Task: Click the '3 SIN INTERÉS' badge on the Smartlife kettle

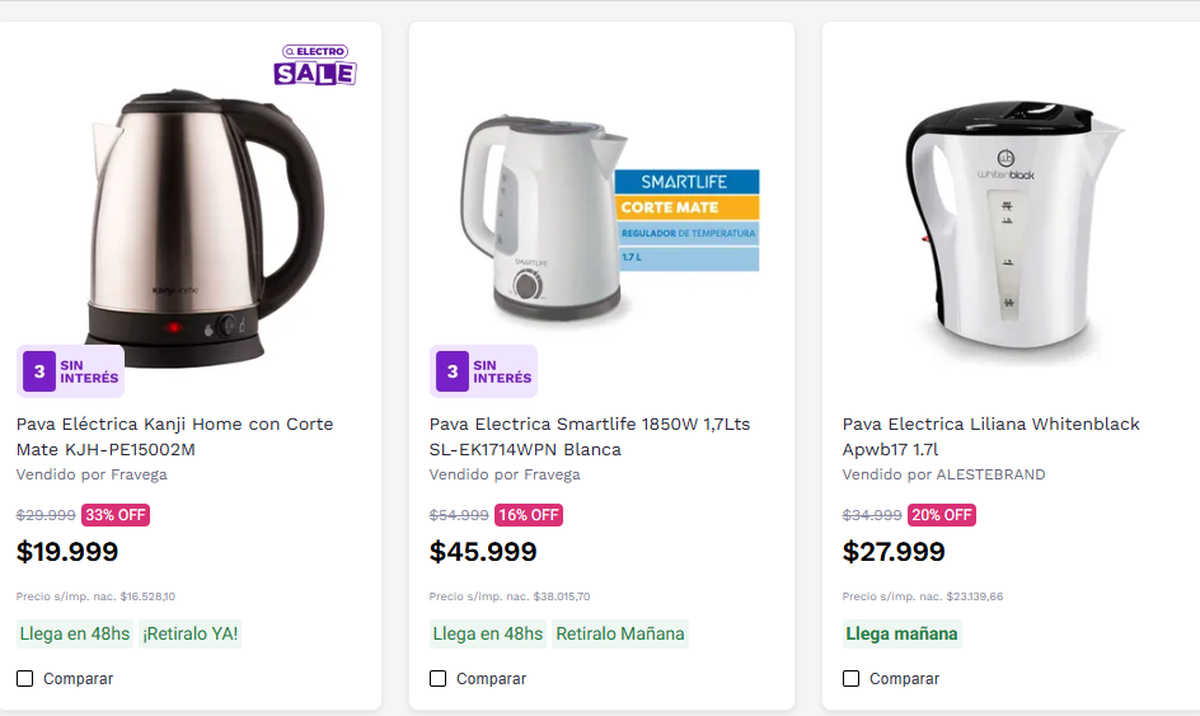Action: click(x=483, y=370)
